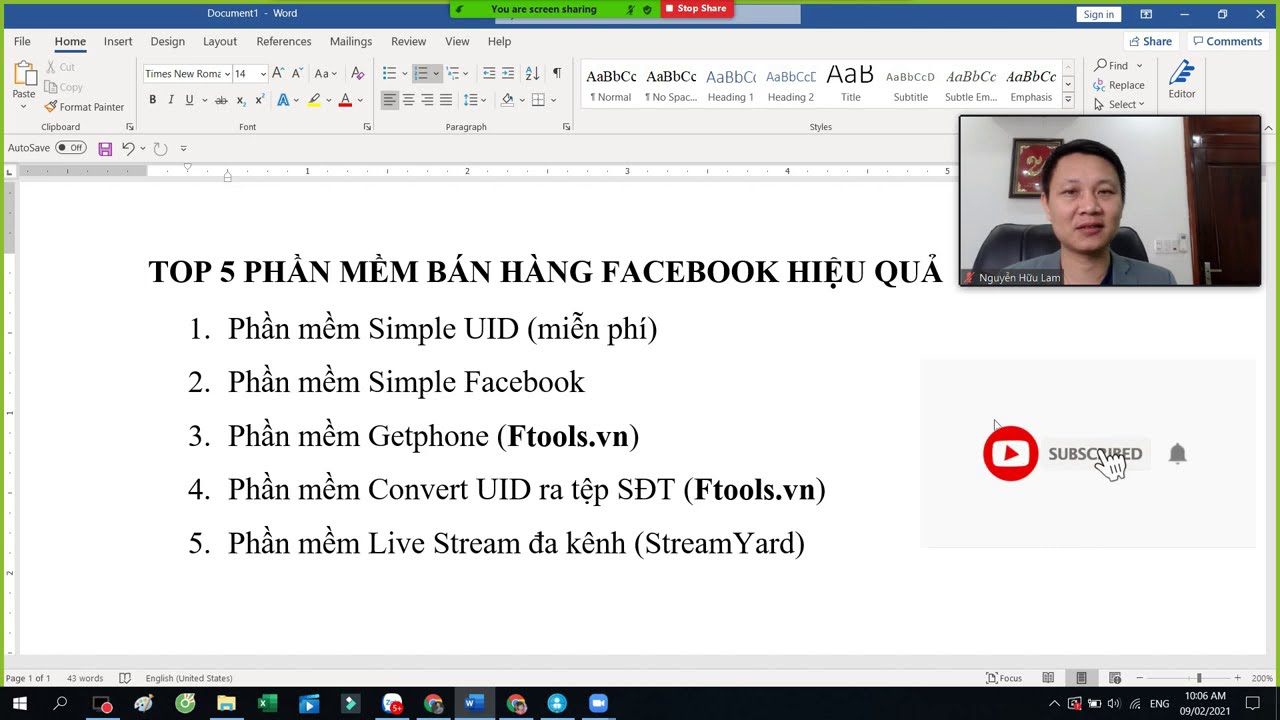Viewport: 1280px width, 720px height.
Task: Apply Subscript formatting
Action: point(241,100)
